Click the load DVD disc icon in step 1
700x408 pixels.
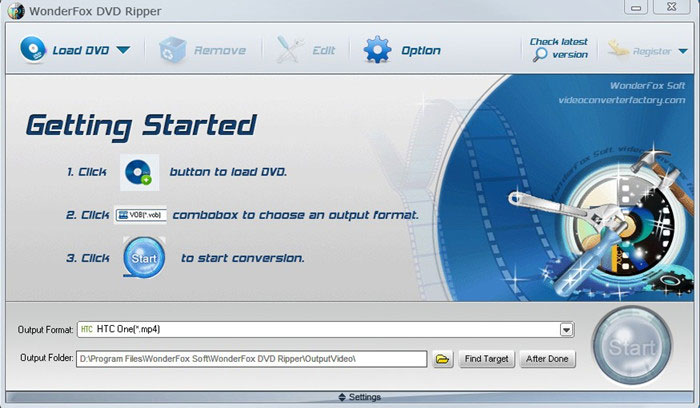(x=139, y=172)
